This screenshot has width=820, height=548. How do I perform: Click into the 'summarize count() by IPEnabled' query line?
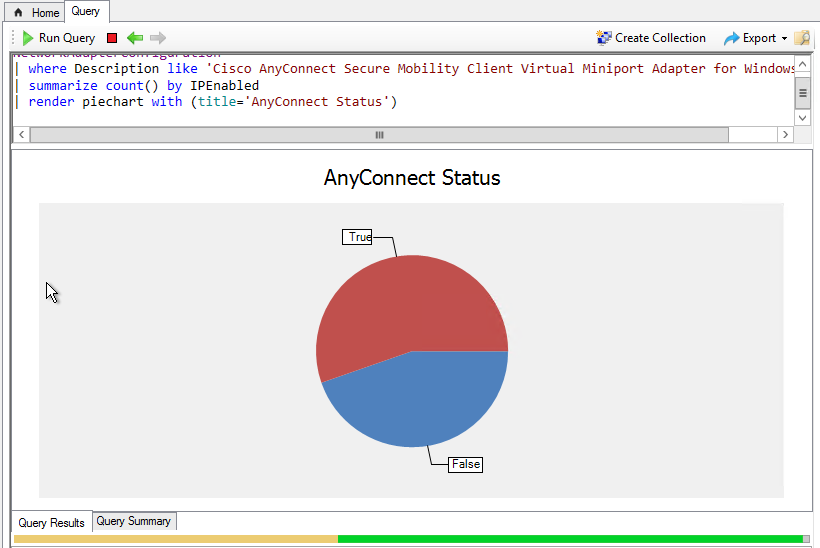[144, 85]
